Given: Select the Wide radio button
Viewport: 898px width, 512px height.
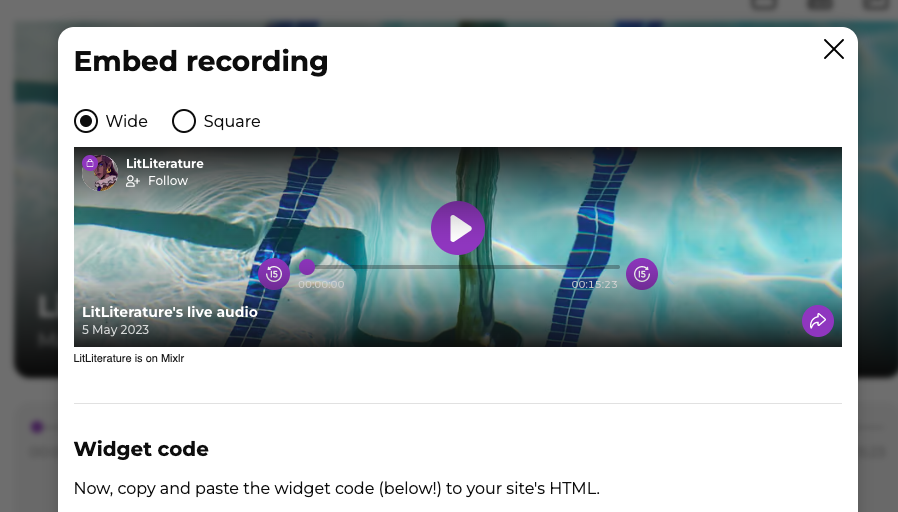Looking at the screenshot, I should coord(86,121).
